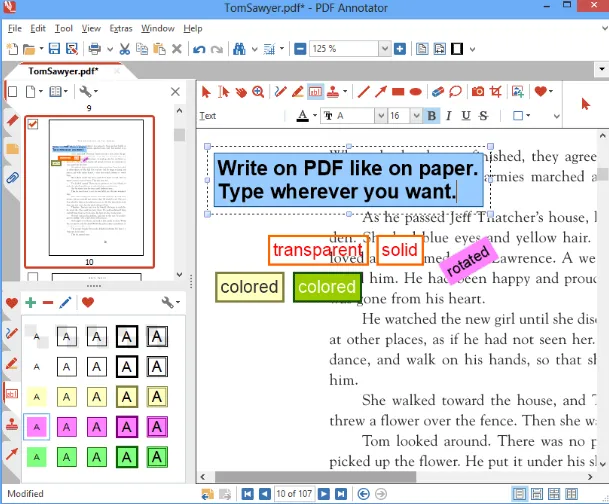This screenshot has width=609, height=504.
Task: Jump to the first page
Action: (x=247, y=494)
